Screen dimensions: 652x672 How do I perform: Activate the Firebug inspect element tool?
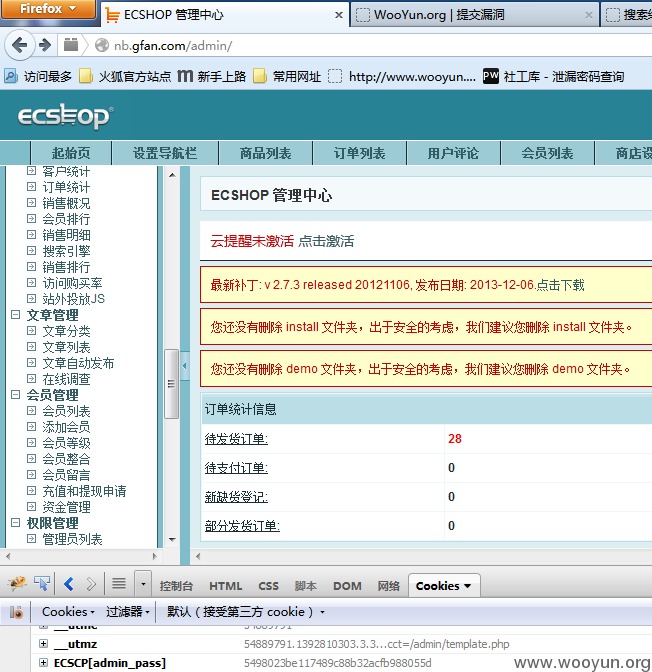(x=42, y=583)
